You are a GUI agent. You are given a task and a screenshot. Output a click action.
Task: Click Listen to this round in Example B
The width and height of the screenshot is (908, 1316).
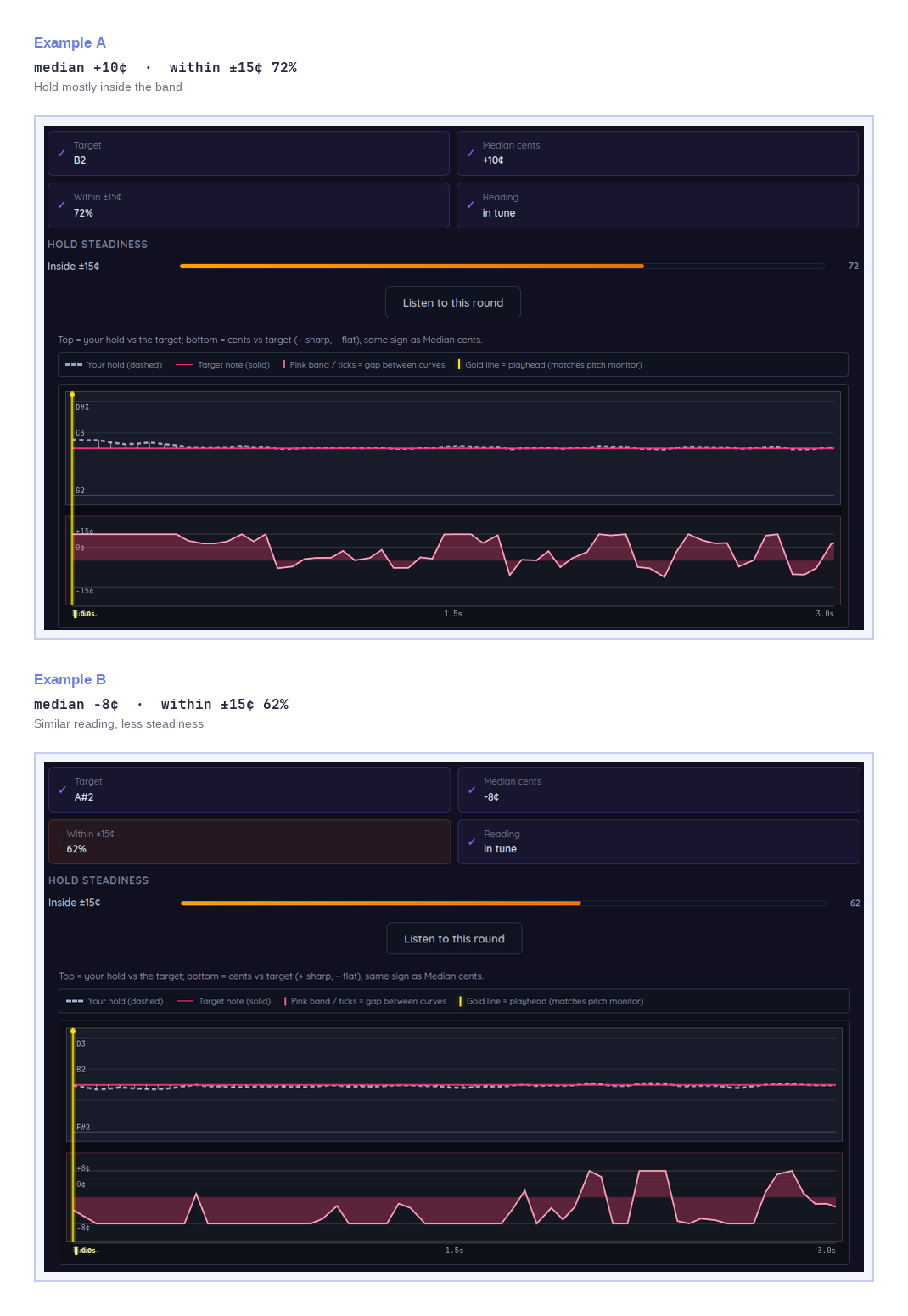[454, 939]
